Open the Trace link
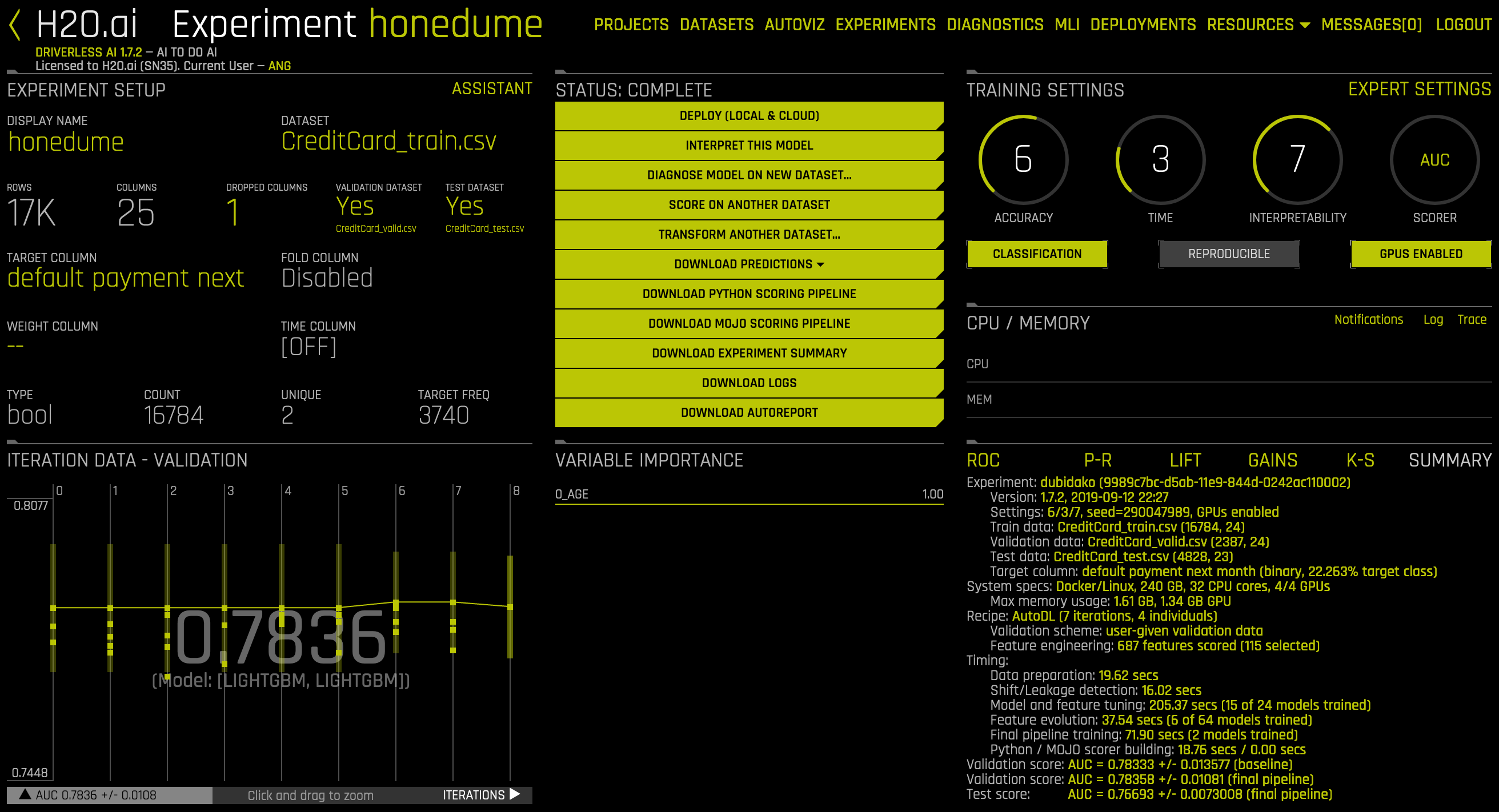Screen dimensions: 1499x812 1472,319
